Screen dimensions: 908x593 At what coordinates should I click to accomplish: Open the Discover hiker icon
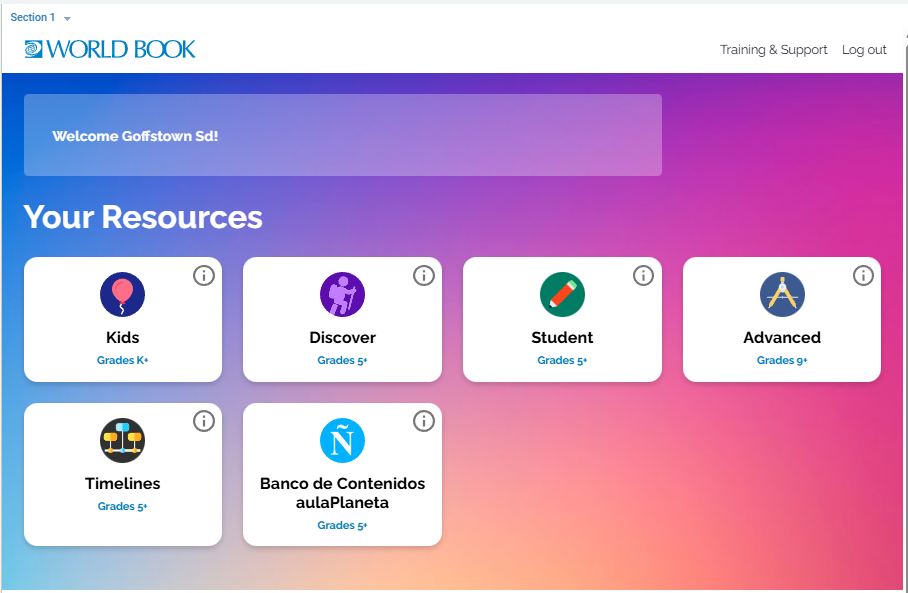(x=342, y=294)
